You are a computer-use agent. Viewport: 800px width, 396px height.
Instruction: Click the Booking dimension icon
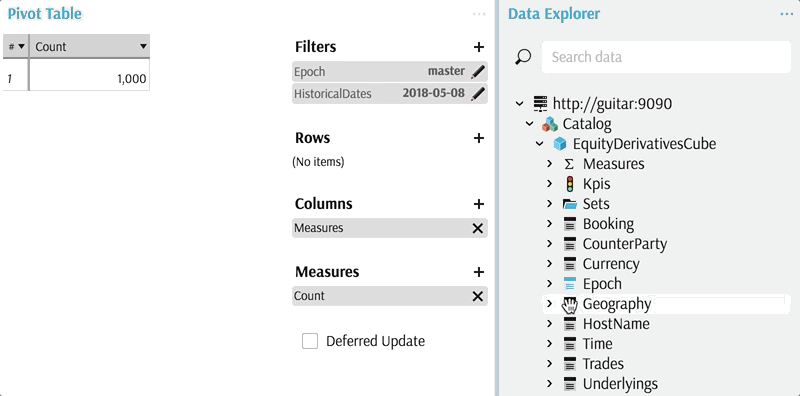(x=570, y=224)
